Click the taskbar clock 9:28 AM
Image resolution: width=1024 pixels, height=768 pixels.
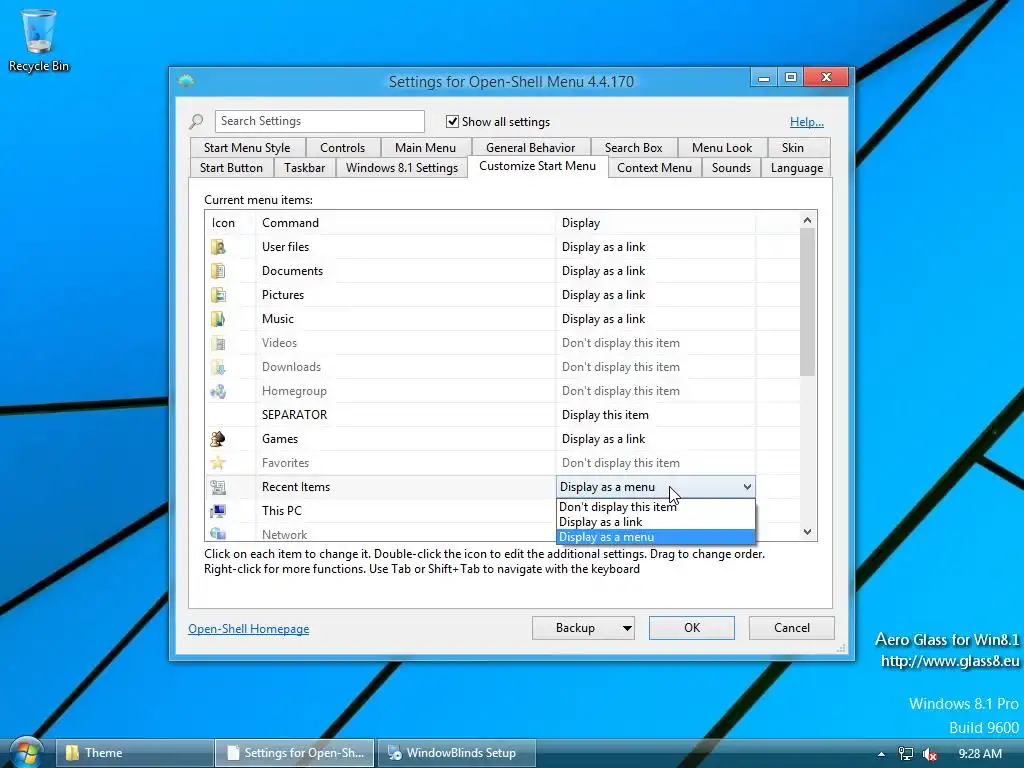980,754
